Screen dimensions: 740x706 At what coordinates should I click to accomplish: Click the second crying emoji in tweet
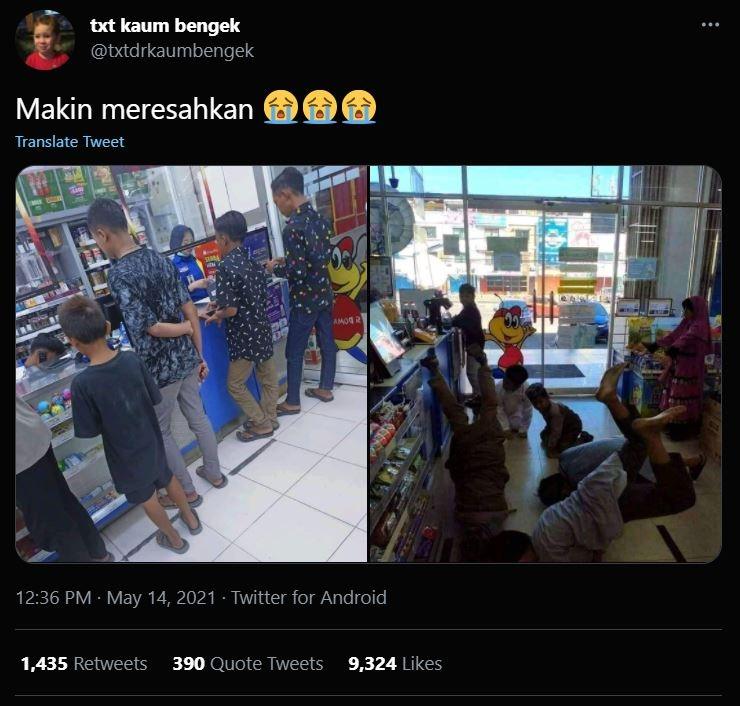[320, 107]
